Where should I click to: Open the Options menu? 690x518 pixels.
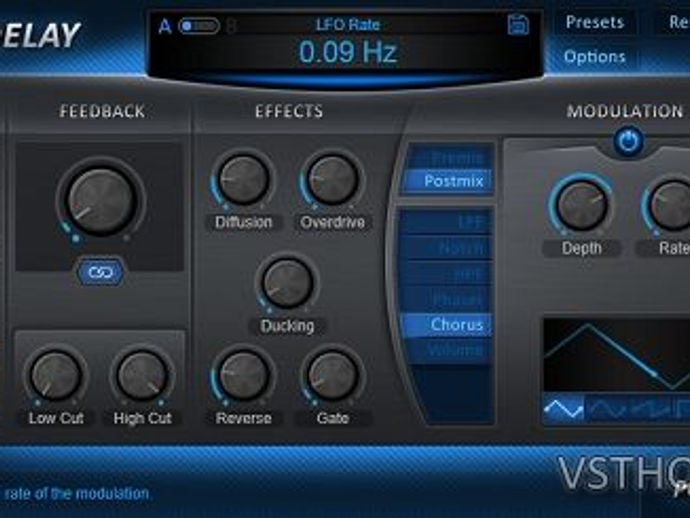[x=595, y=57]
